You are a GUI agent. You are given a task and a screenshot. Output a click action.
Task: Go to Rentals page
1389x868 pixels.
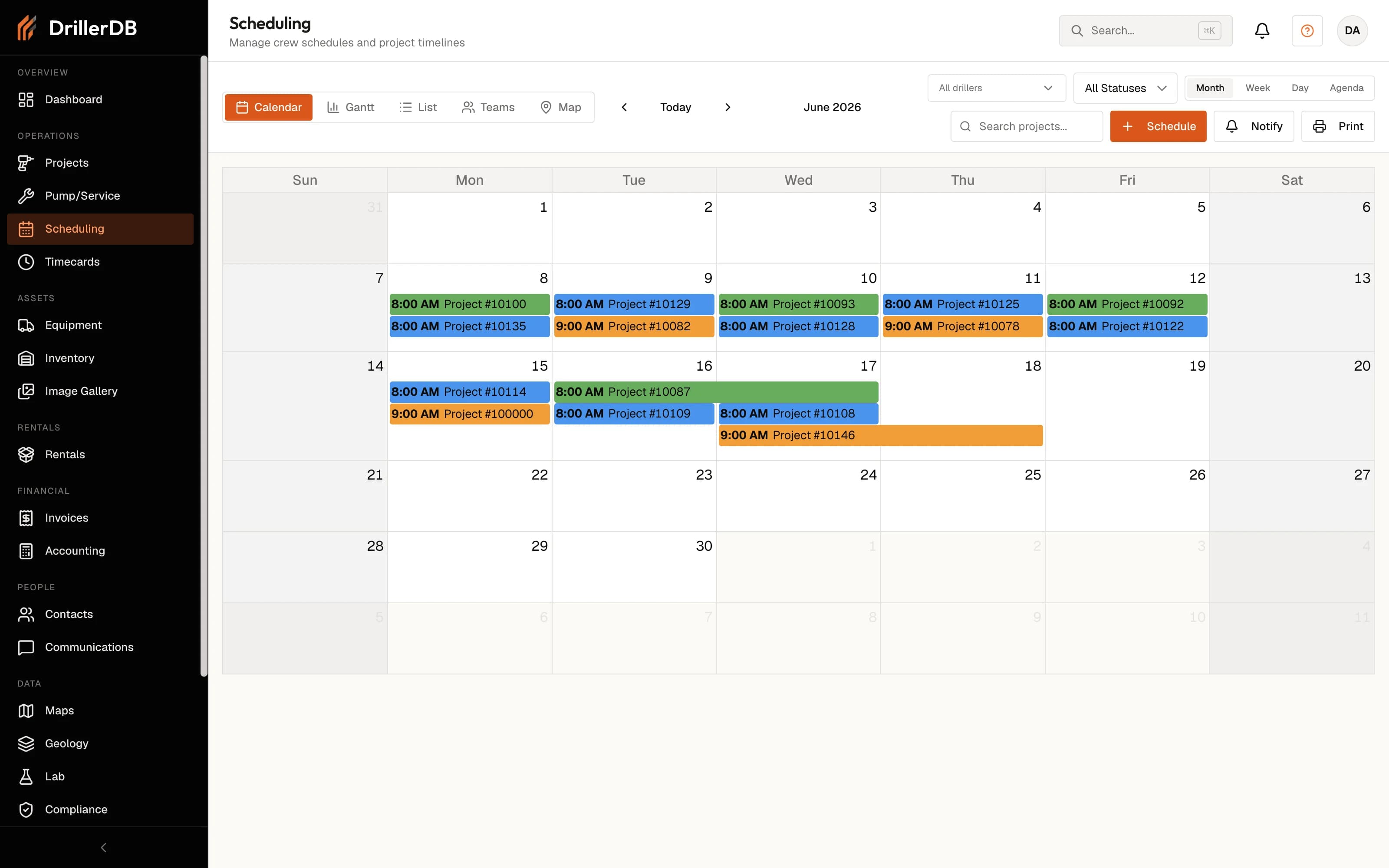pyautogui.click(x=100, y=454)
